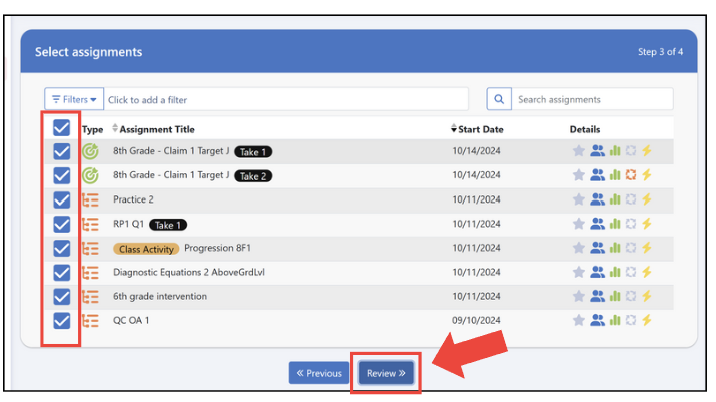Click star icon for 6th grade intervention
The height and width of the screenshot is (402, 716).
[x=579, y=296]
